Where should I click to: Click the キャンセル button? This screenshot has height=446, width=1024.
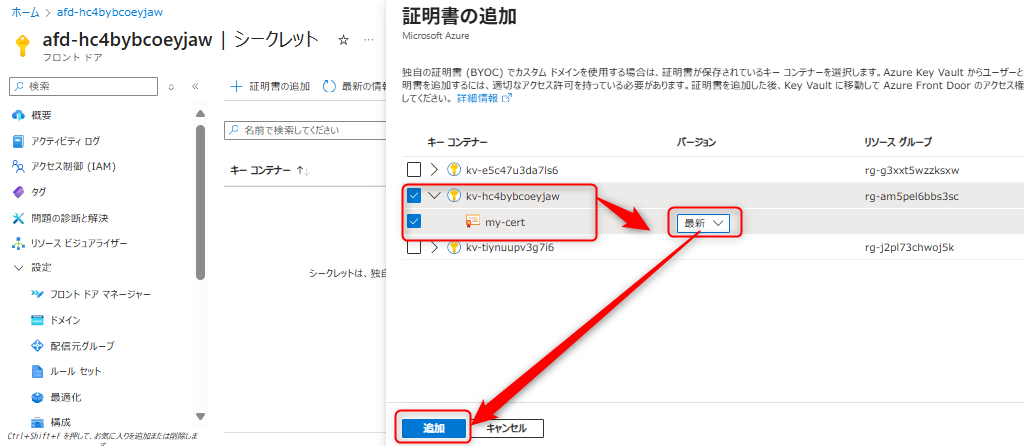507,428
